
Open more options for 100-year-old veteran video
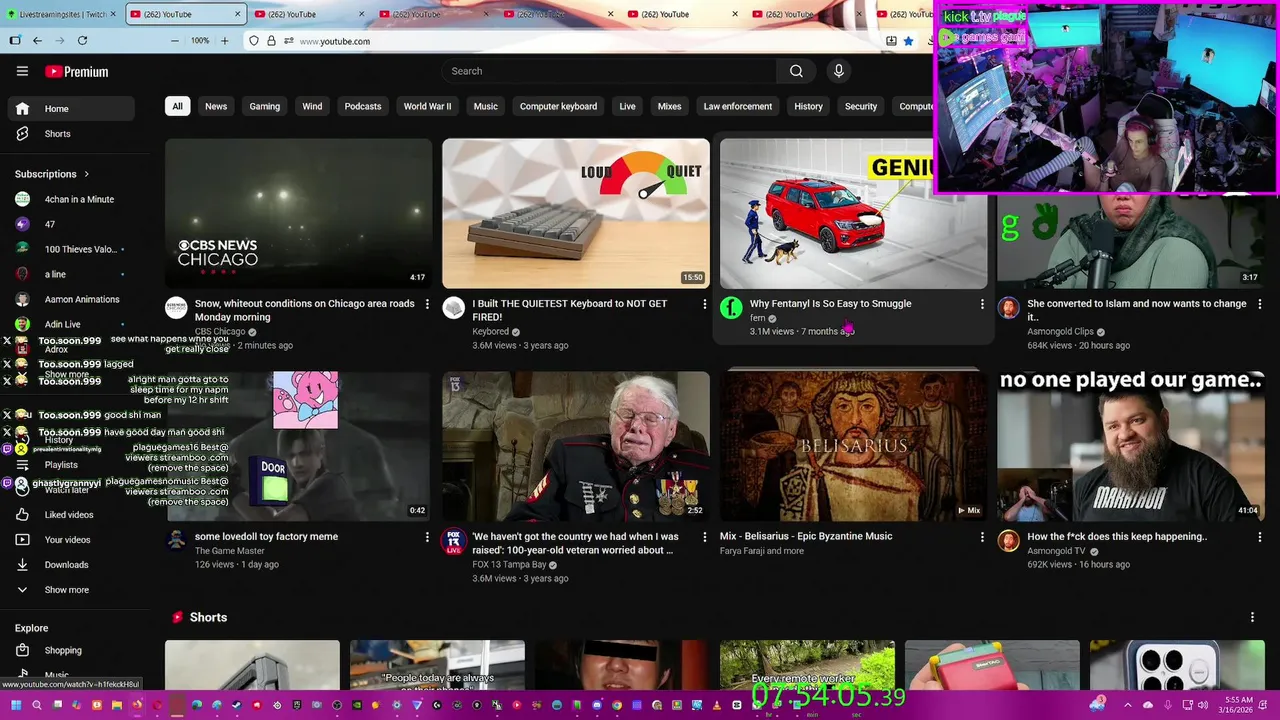click(x=704, y=537)
